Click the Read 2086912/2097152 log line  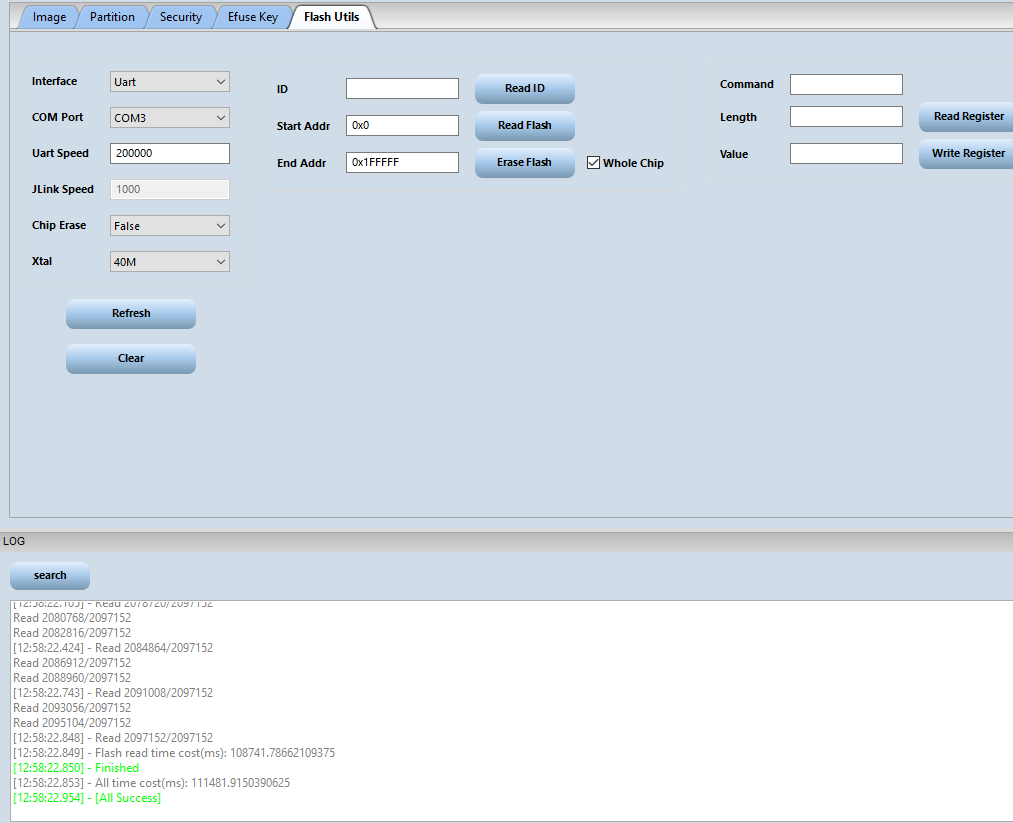tap(72, 663)
